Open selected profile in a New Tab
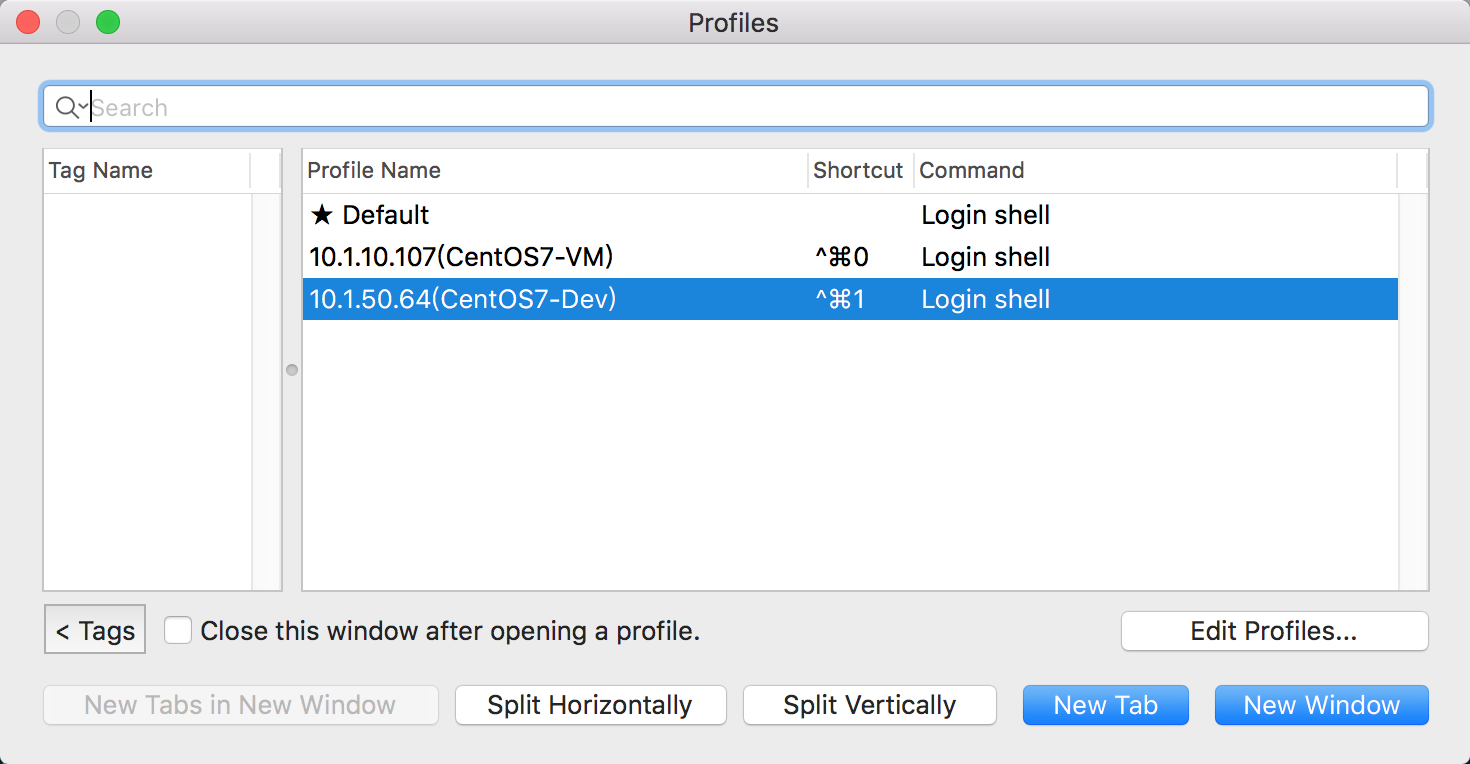 tap(1106, 705)
